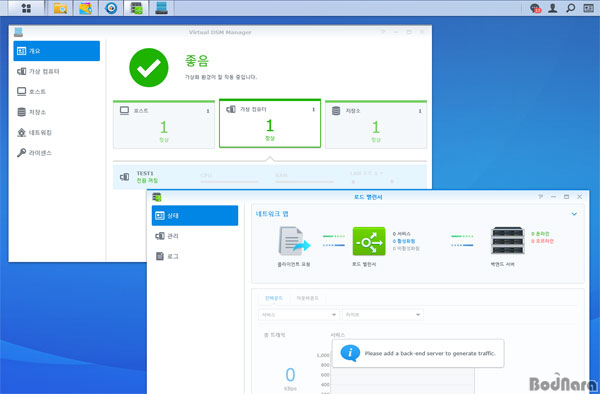Click the 저장소 summary card

point(376,124)
